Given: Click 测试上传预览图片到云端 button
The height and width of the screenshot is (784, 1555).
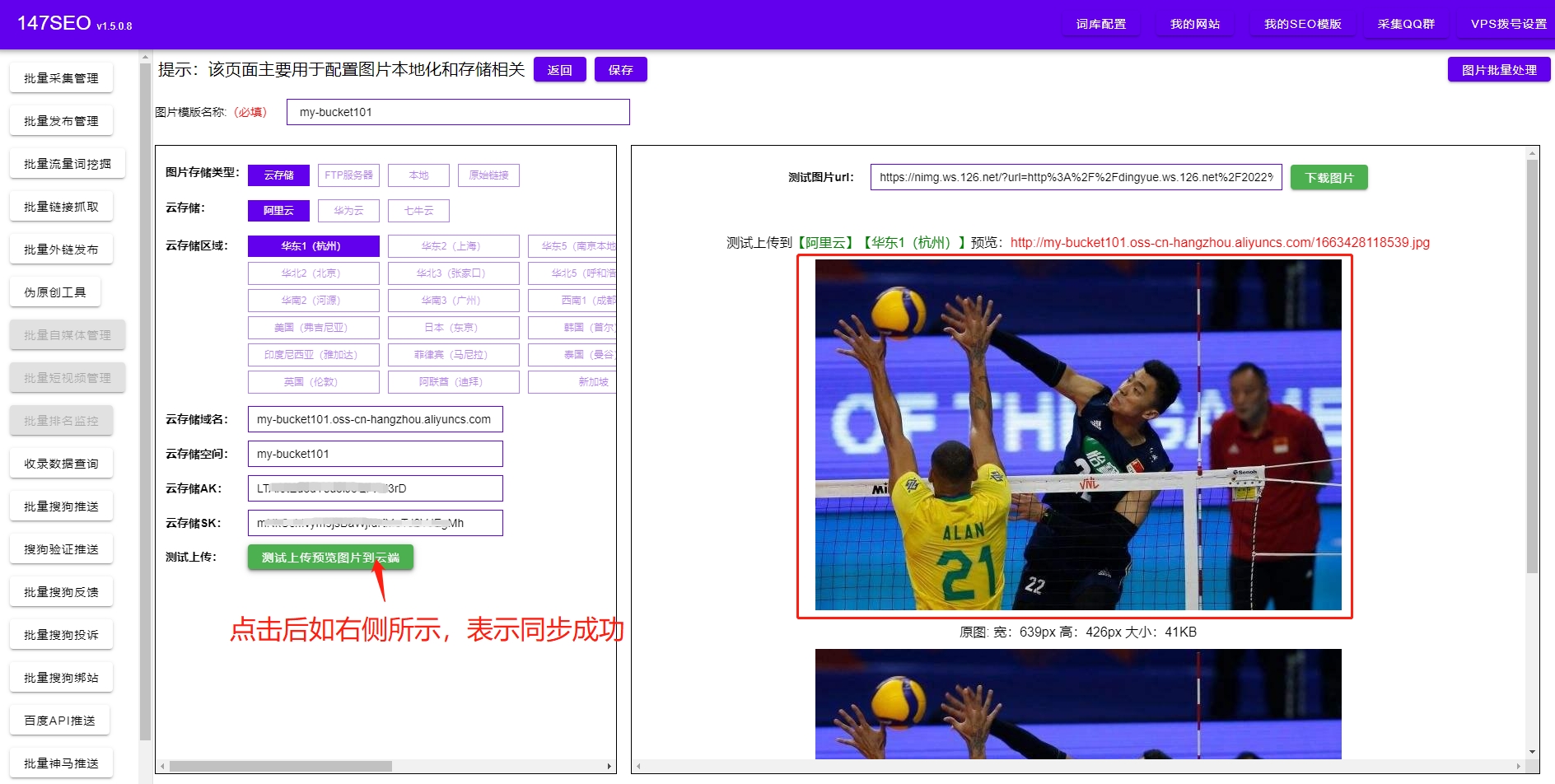Looking at the screenshot, I should tap(330, 558).
